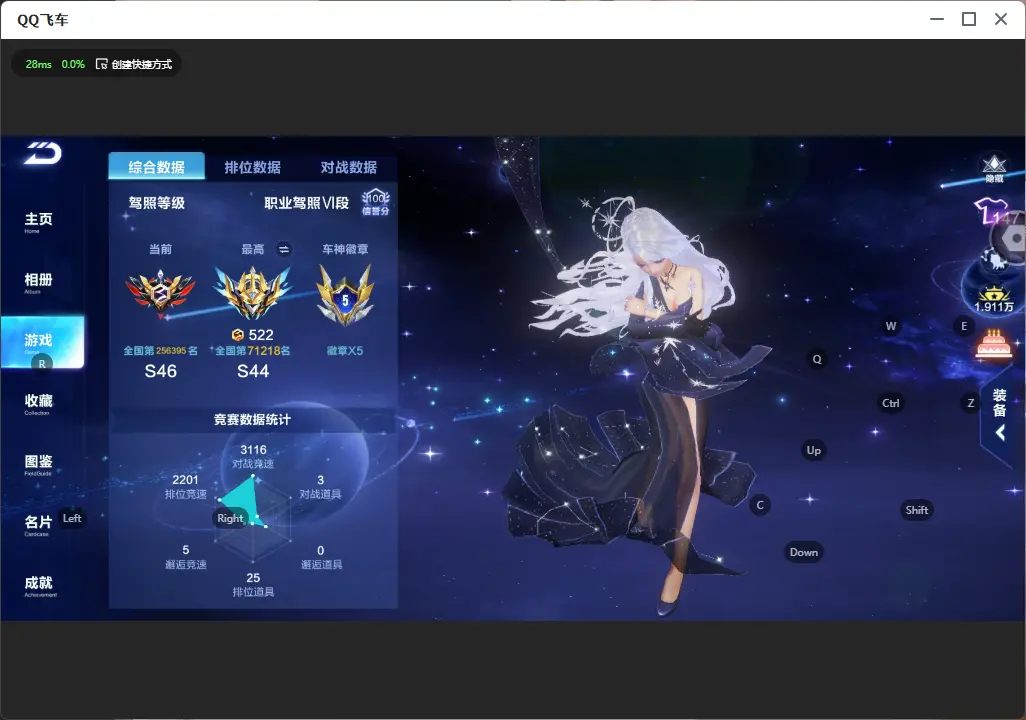Open the purple shirt outfit icon

pyautogui.click(x=993, y=211)
